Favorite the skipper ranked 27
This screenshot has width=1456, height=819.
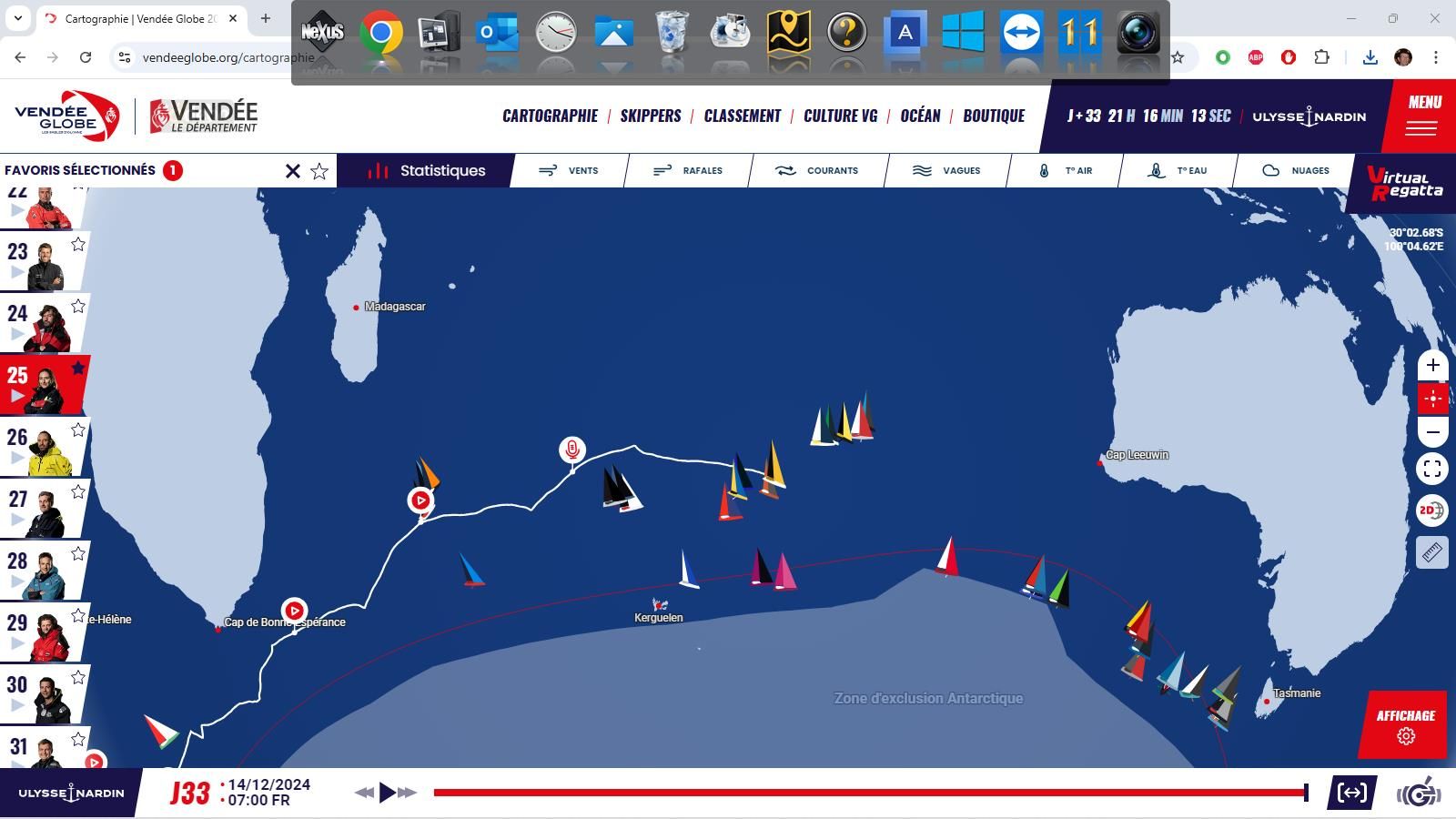[x=78, y=491]
